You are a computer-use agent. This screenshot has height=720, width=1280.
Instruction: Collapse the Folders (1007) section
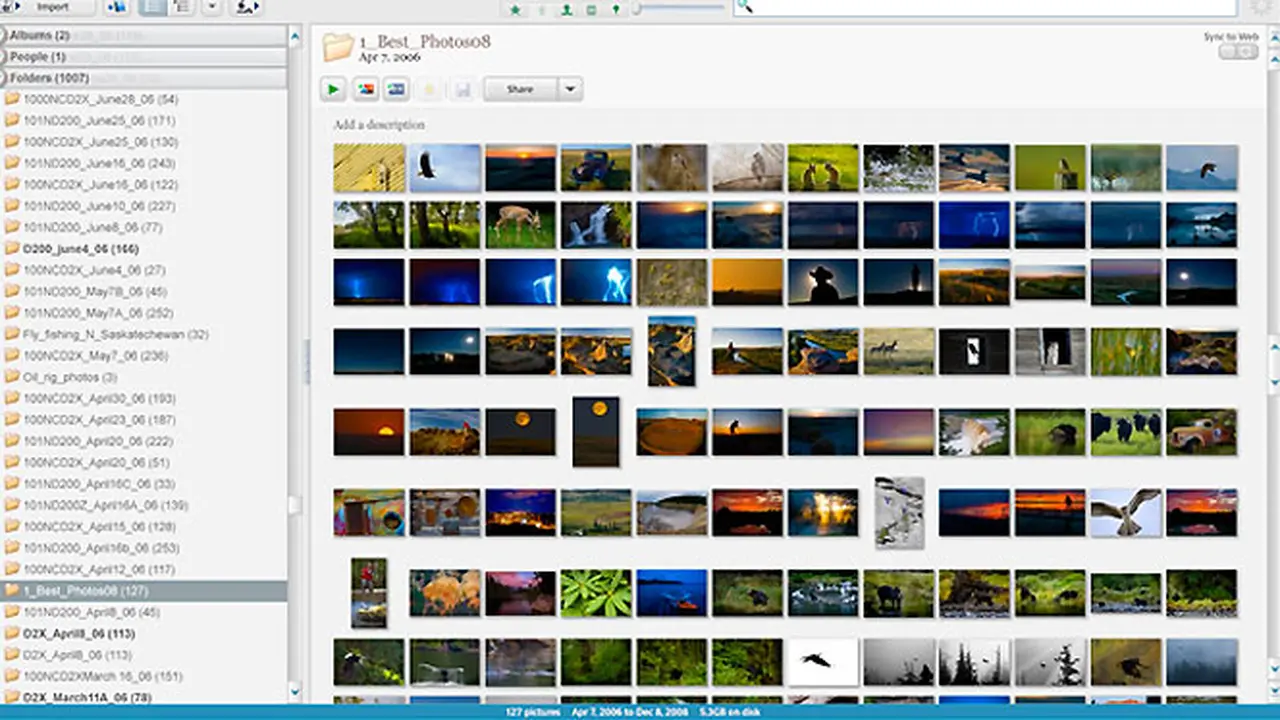point(144,78)
